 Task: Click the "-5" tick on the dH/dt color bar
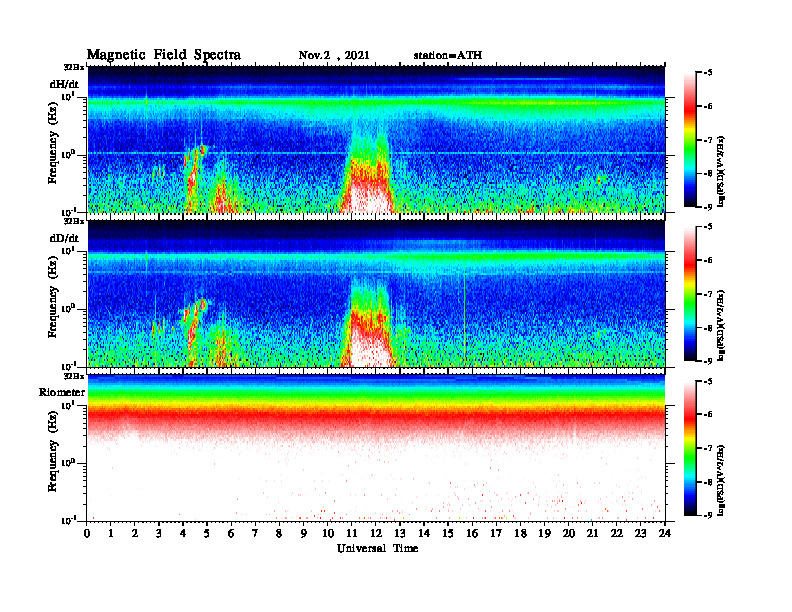pyautogui.click(x=708, y=73)
